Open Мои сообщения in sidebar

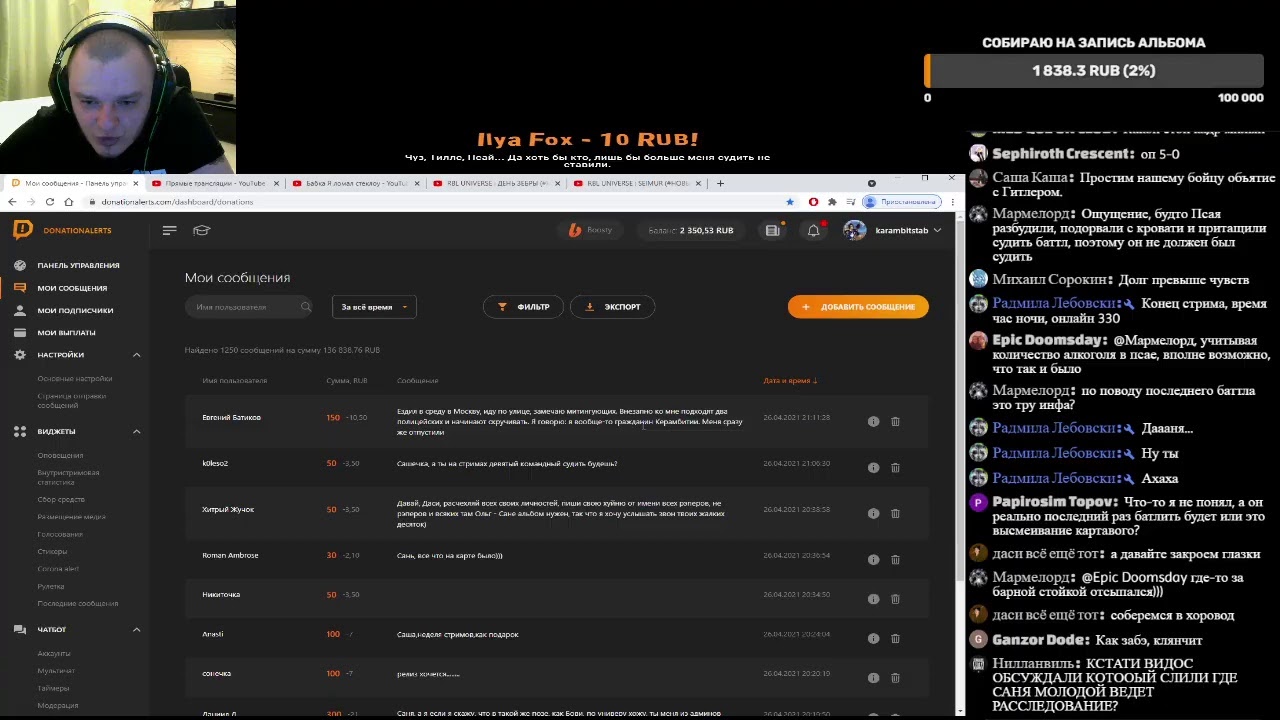(72, 288)
